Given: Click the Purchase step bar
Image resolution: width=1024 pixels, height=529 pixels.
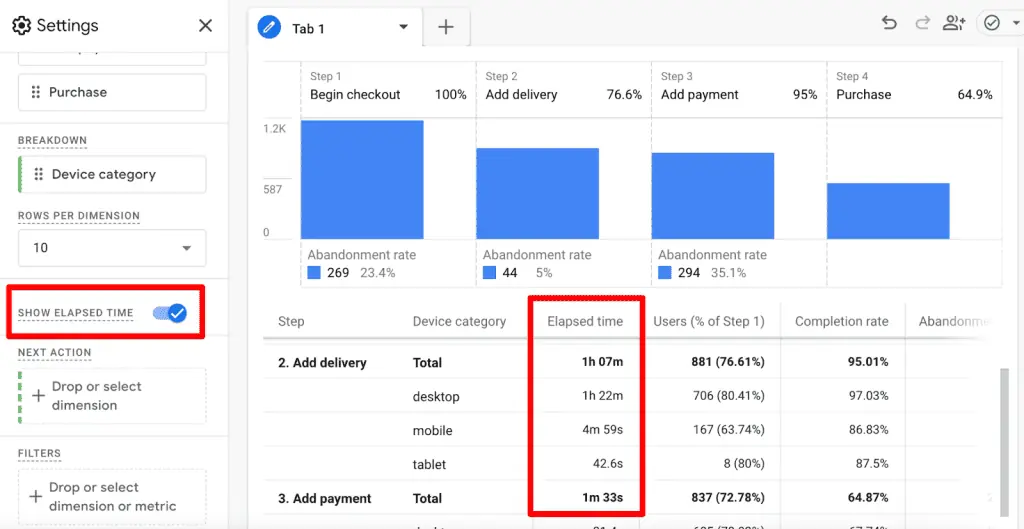Looking at the screenshot, I should (888, 211).
